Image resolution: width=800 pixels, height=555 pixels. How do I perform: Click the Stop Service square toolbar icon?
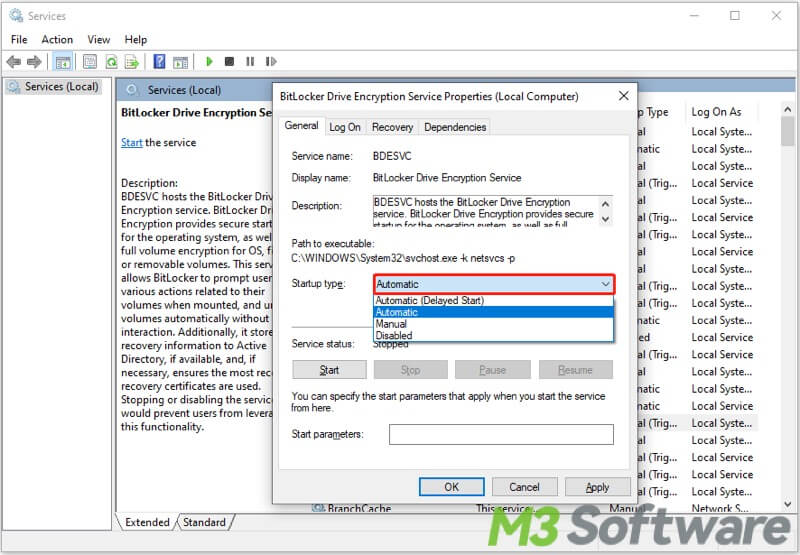[229, 62]
